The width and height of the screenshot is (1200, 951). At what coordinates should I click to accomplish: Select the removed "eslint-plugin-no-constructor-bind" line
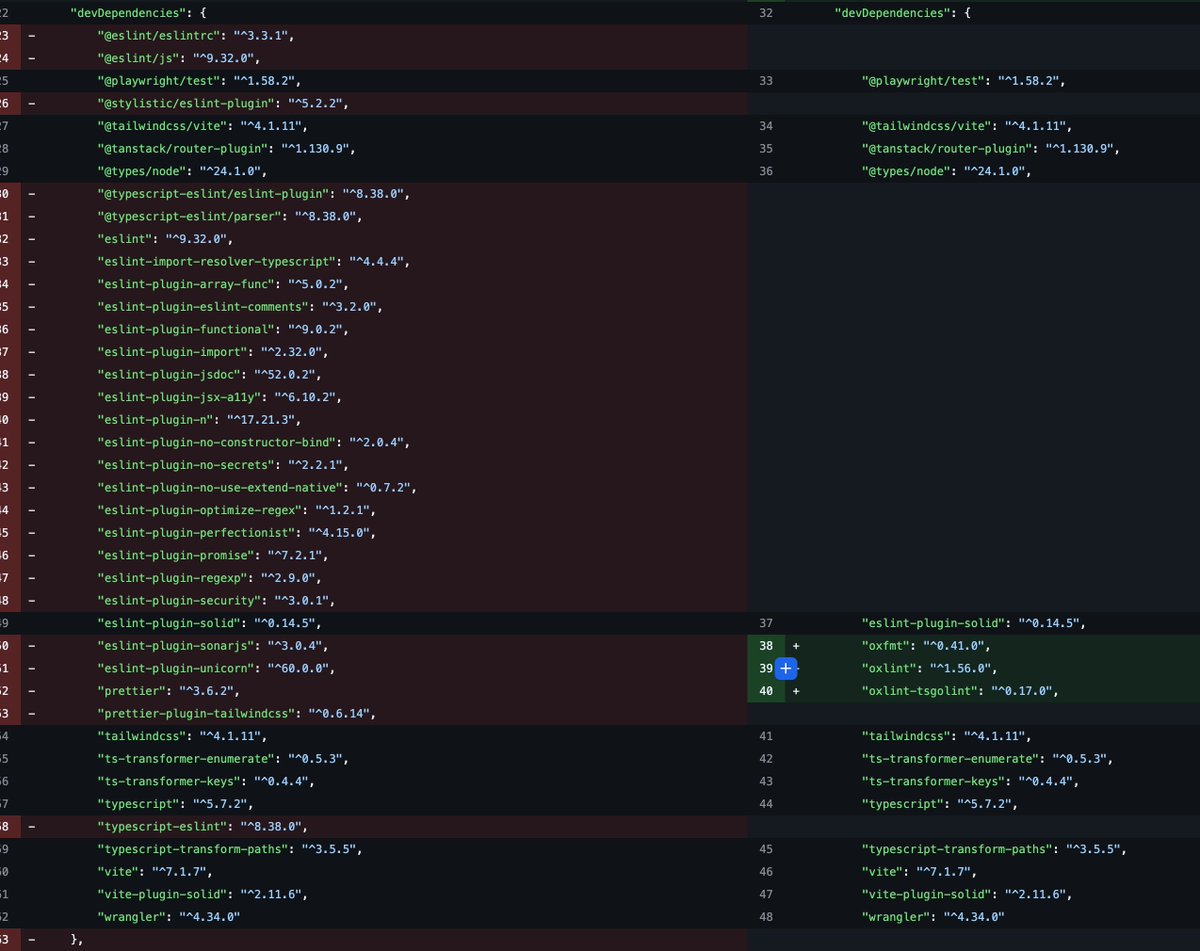[374, 442]
